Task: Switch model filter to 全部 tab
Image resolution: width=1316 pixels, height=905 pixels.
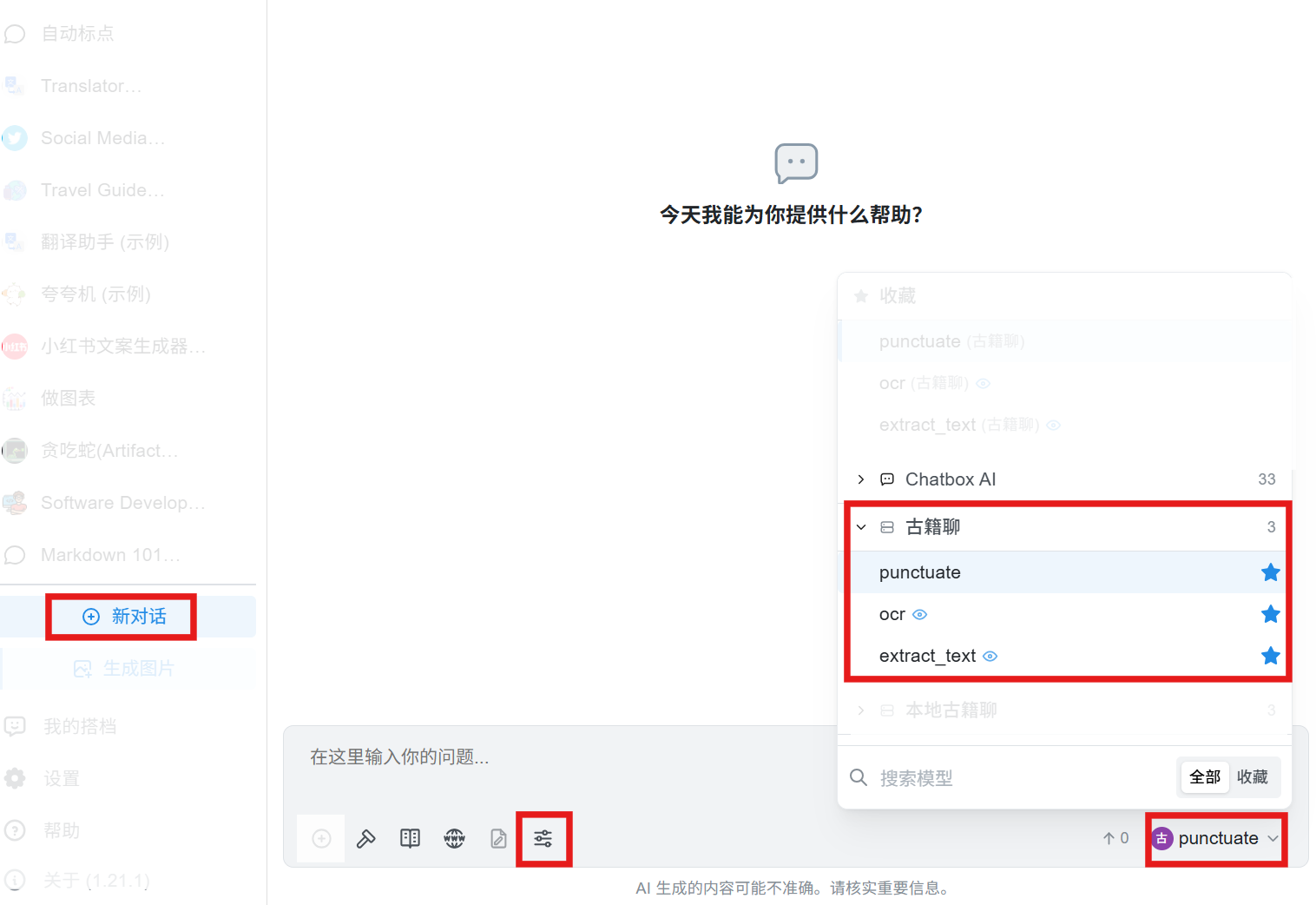Action: click(x=1205, y=777)
